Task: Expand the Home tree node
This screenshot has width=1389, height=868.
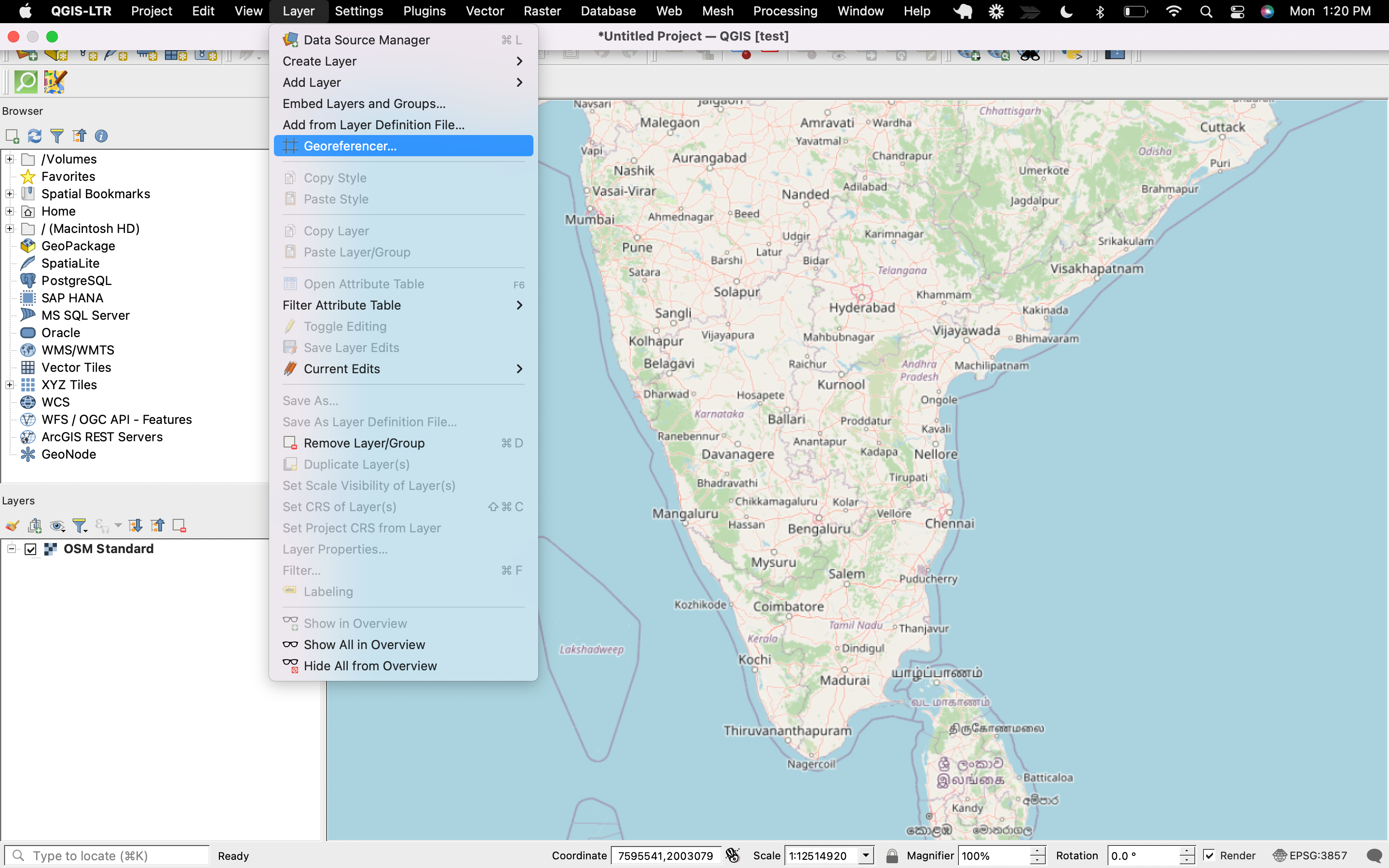Action: coord(10,211)
